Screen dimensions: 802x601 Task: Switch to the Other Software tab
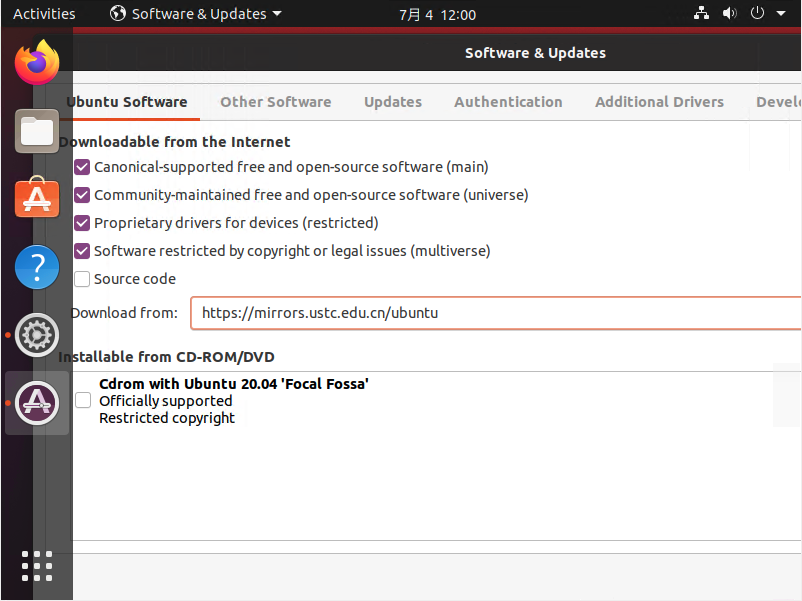coord(275,102)
